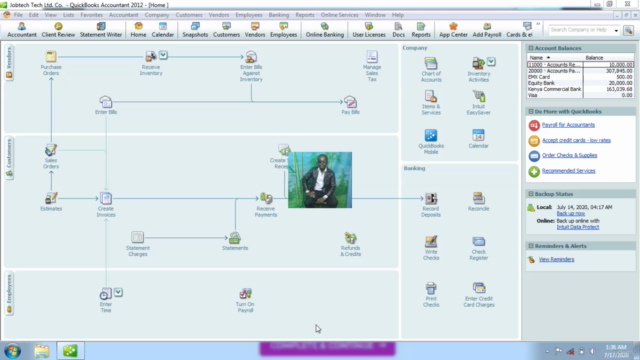This screenshot has width=640, height=360.
Task: Open QuickBooks Mobile
Action: [x=431, y=135]
